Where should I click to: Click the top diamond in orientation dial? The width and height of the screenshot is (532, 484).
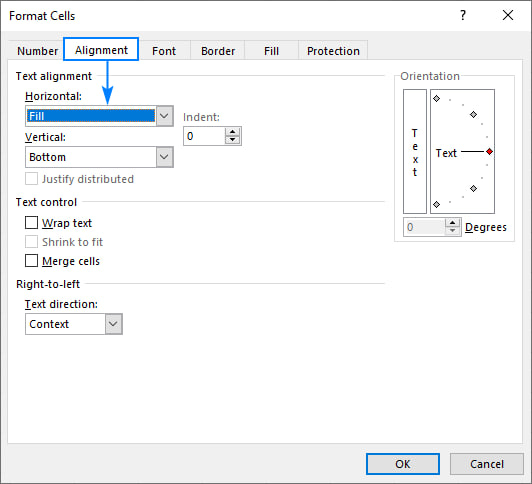pos(437,99)
